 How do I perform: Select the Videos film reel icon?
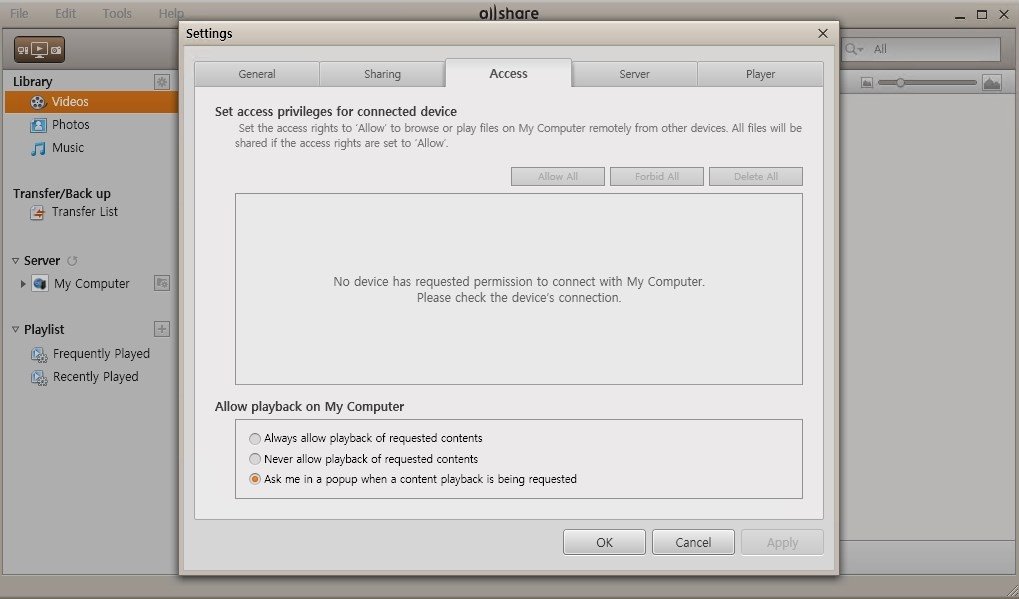coord(38,102)
